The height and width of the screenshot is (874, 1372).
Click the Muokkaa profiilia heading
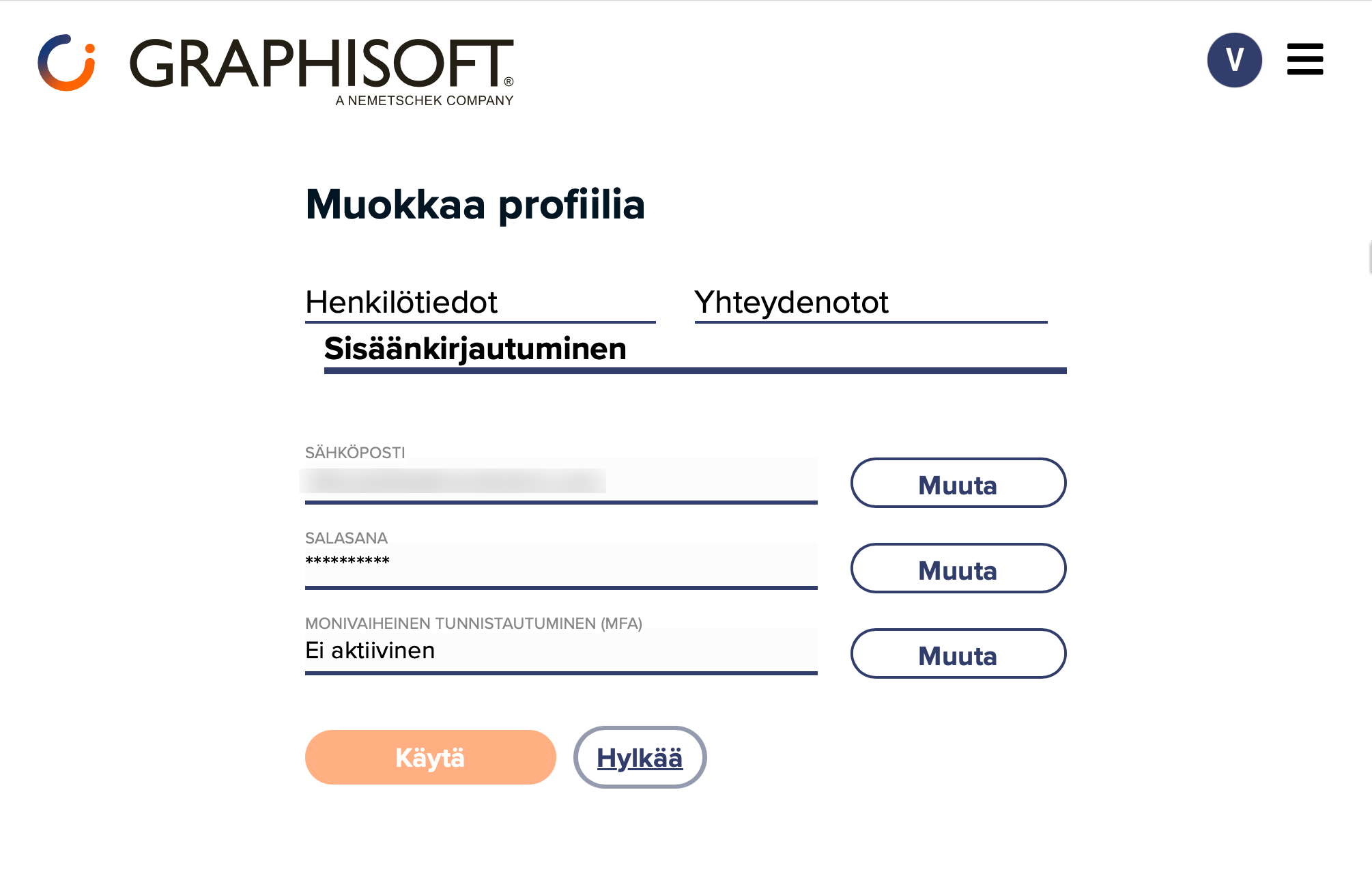tap(475, 205)
